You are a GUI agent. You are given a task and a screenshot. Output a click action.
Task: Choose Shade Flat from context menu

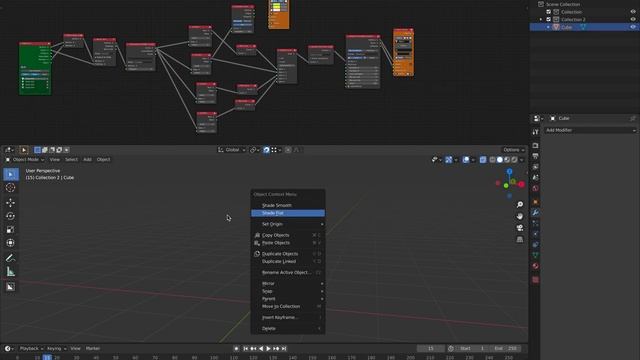288,213
